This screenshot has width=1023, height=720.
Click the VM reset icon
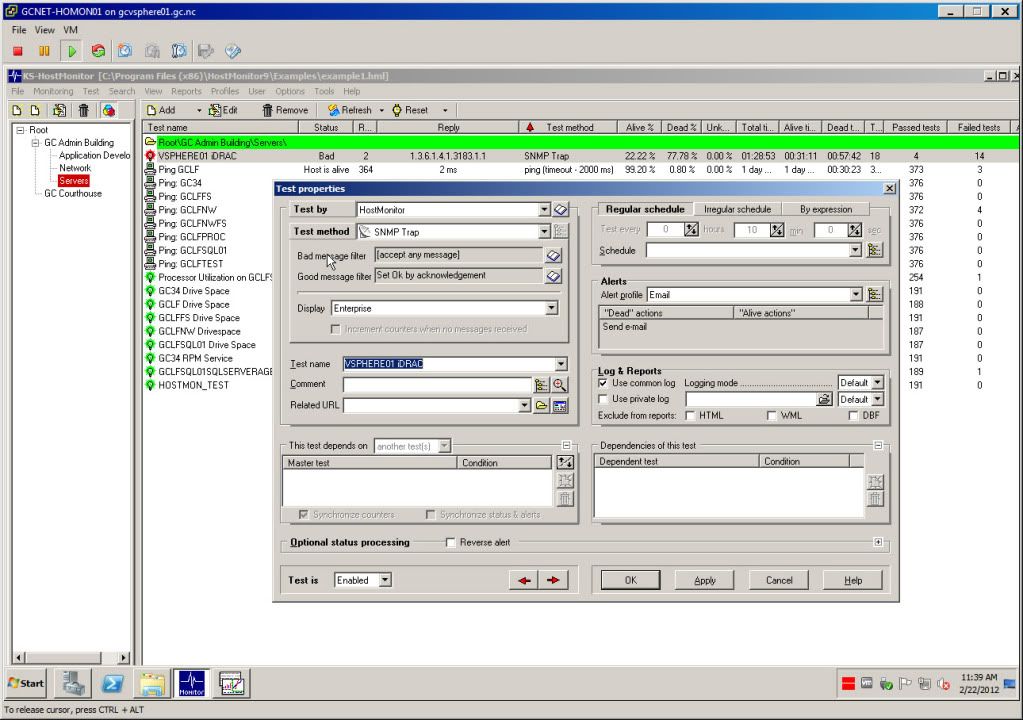click(x=98, y=51)
